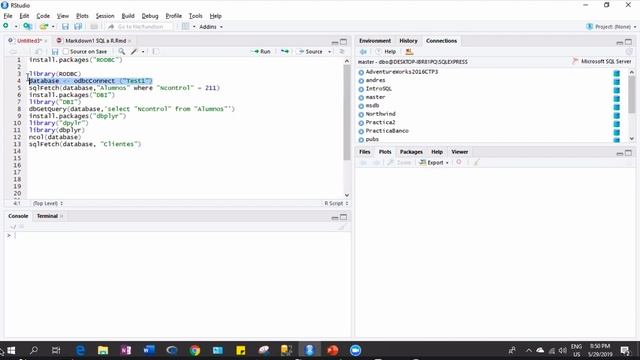Open the Source button dropdown arrow
The width and height of the screenshot is (640, 360).
(329, 51)
